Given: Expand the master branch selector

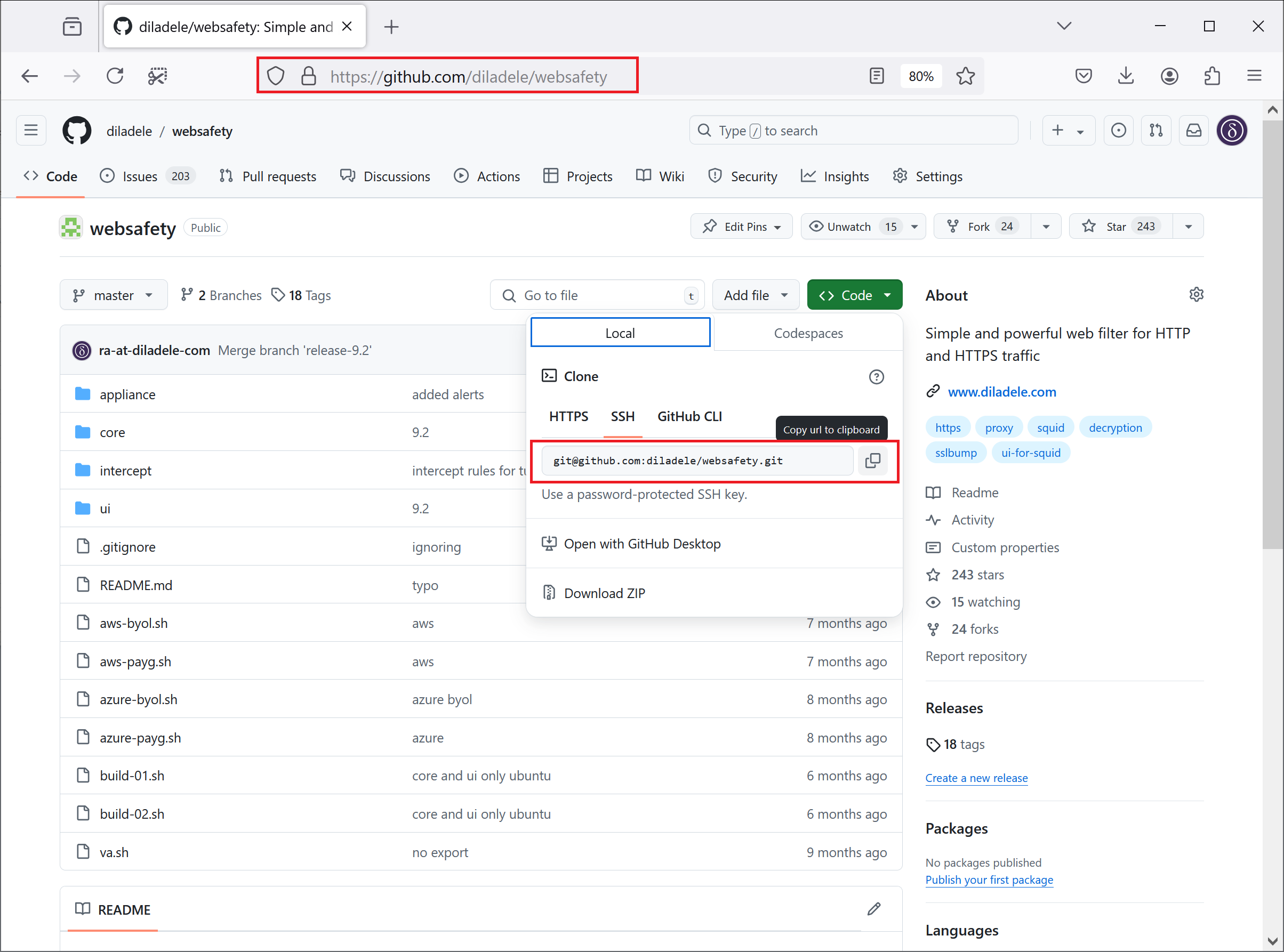Looking at the screenshot, I should [114, 295].
